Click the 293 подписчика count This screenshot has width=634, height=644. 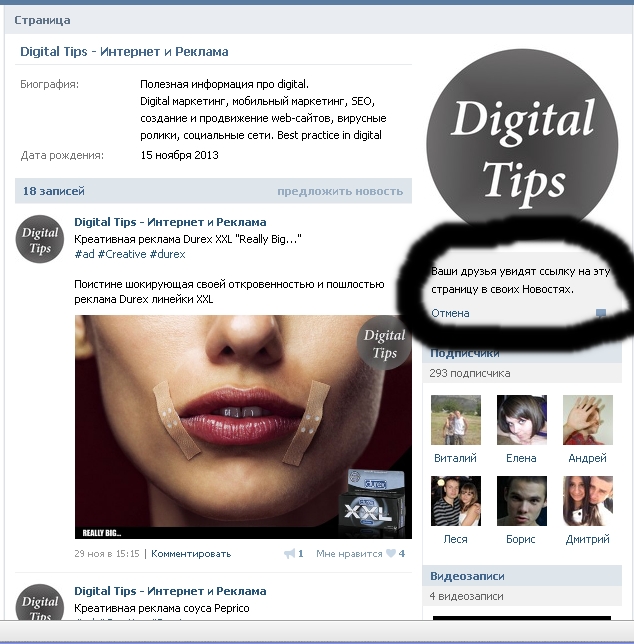pos(470,373)
